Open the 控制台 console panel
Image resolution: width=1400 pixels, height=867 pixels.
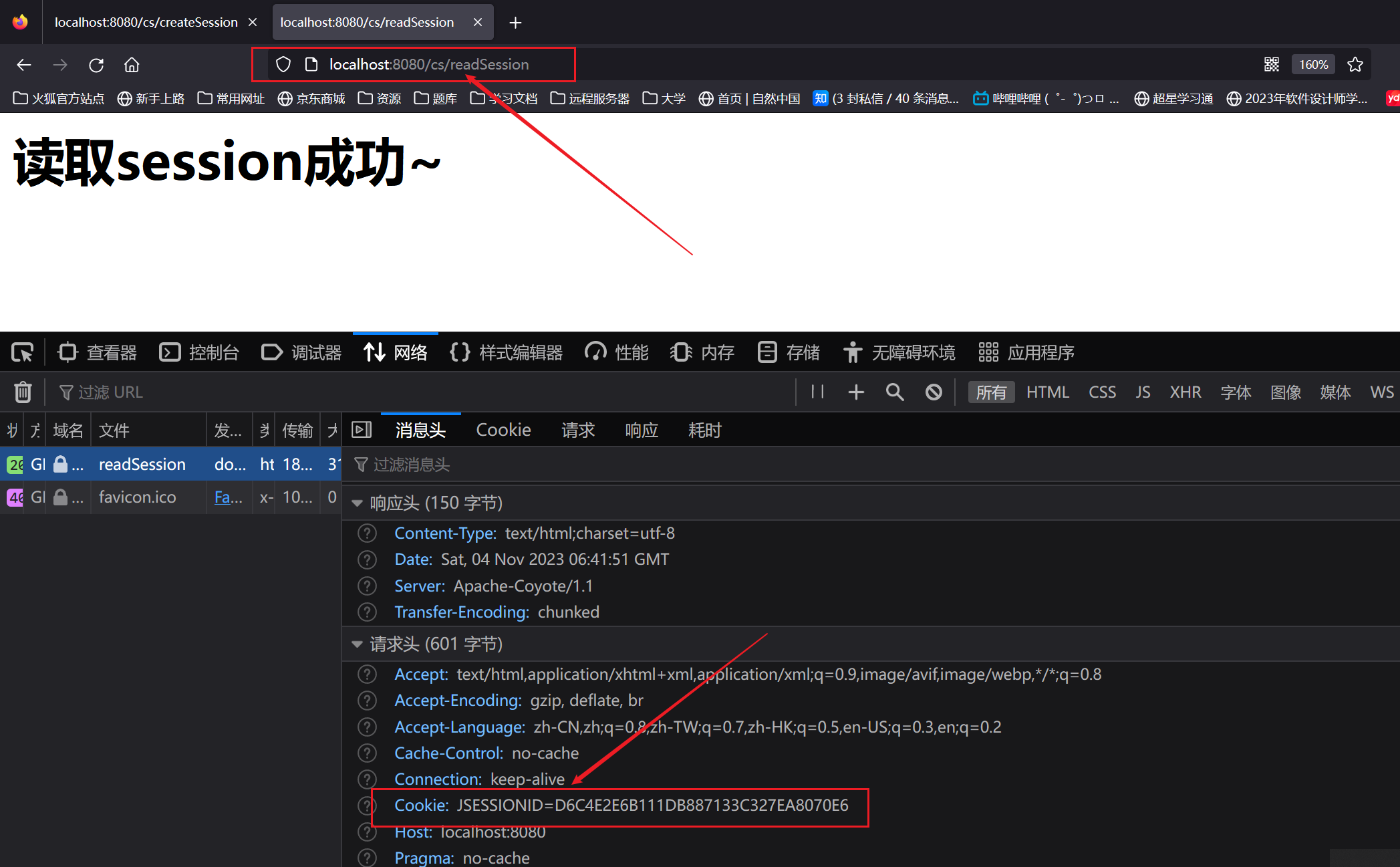[x=199, y=352]
